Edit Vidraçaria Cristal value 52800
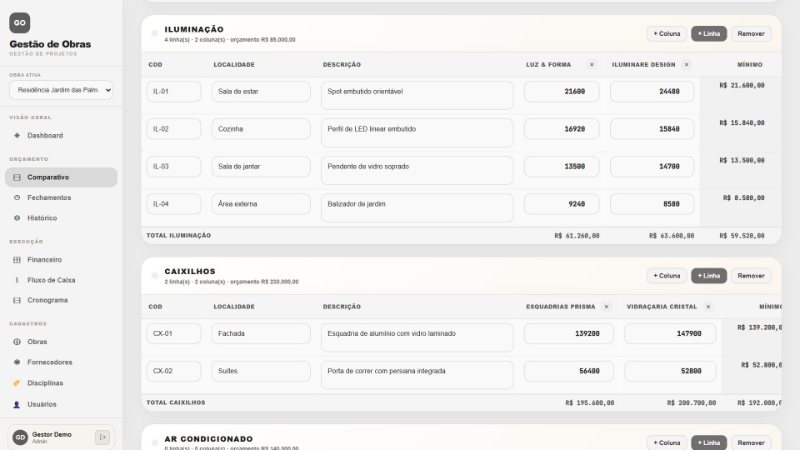Viewport: 800px width, 450px height. (670, 371)
